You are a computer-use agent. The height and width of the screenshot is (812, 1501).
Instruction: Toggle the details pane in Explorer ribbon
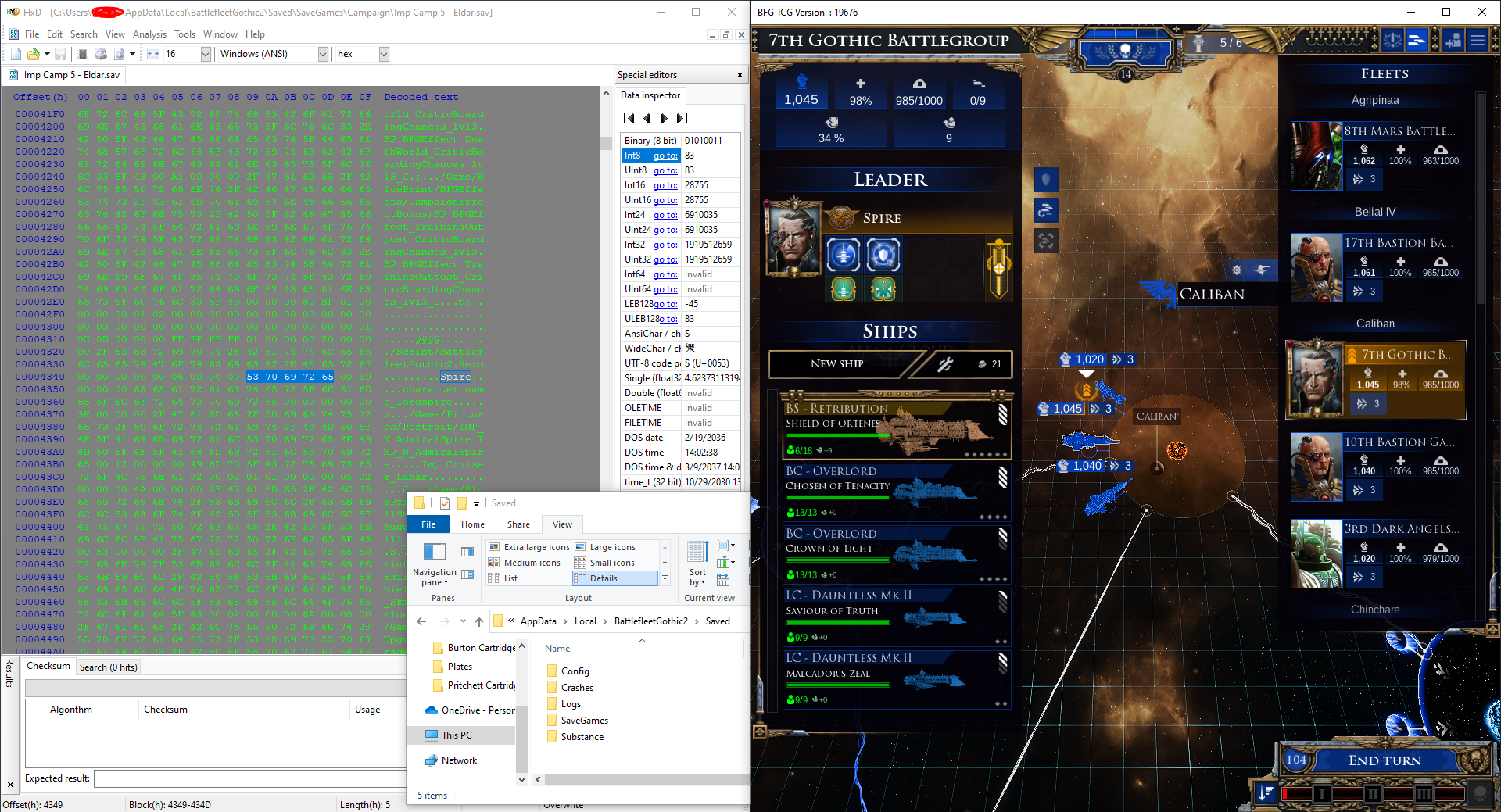[x=467, y=574]
